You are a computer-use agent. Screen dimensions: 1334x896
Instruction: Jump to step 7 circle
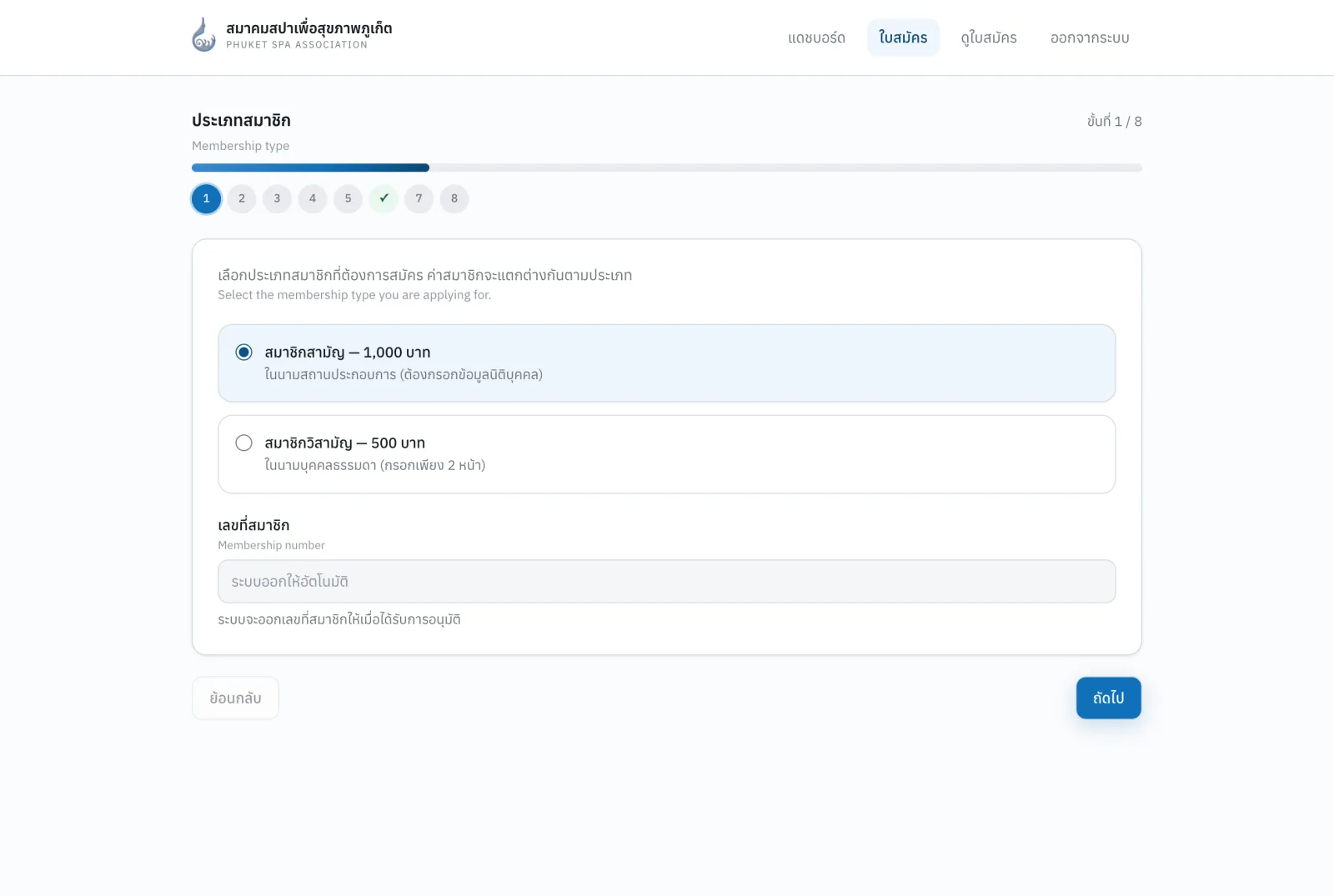419,198
